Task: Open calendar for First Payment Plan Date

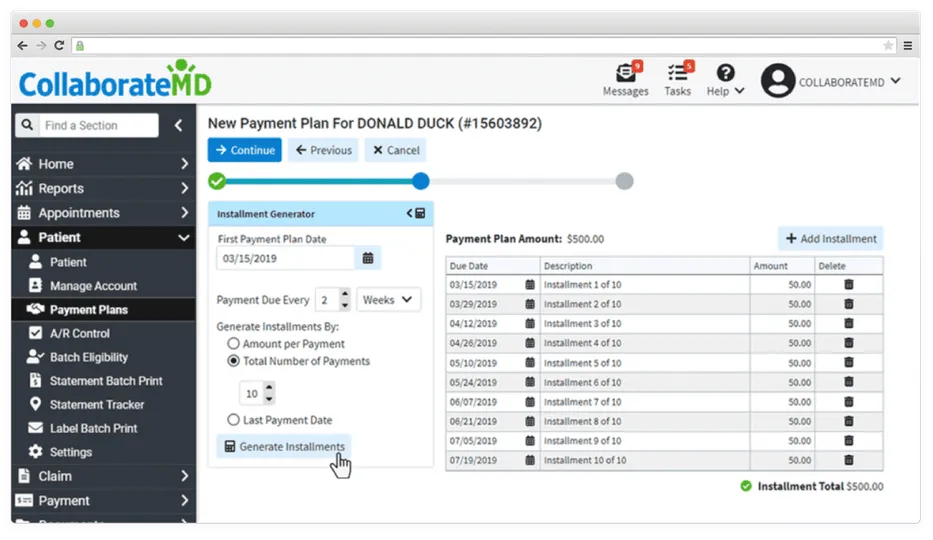Action: [x=368, y=258]
